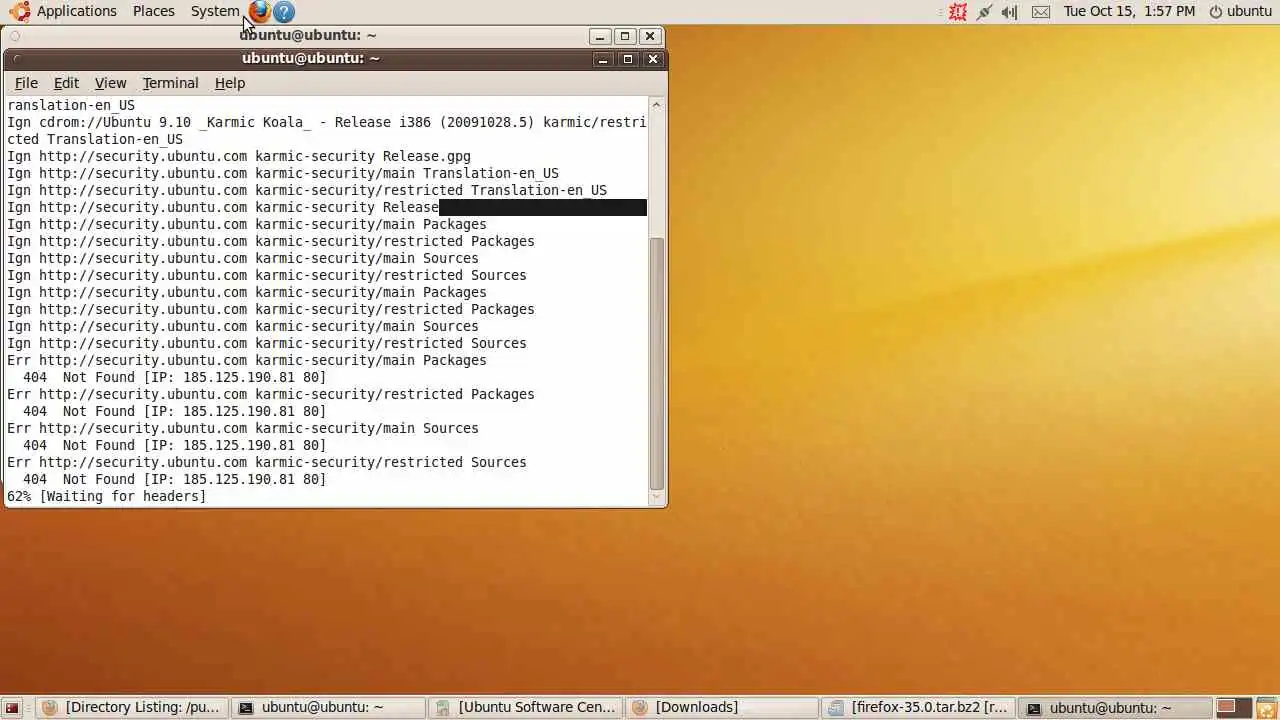Switch to Downloads taskbar window
The height and width of the screenshot is (720, 1280).
point(723,707)
